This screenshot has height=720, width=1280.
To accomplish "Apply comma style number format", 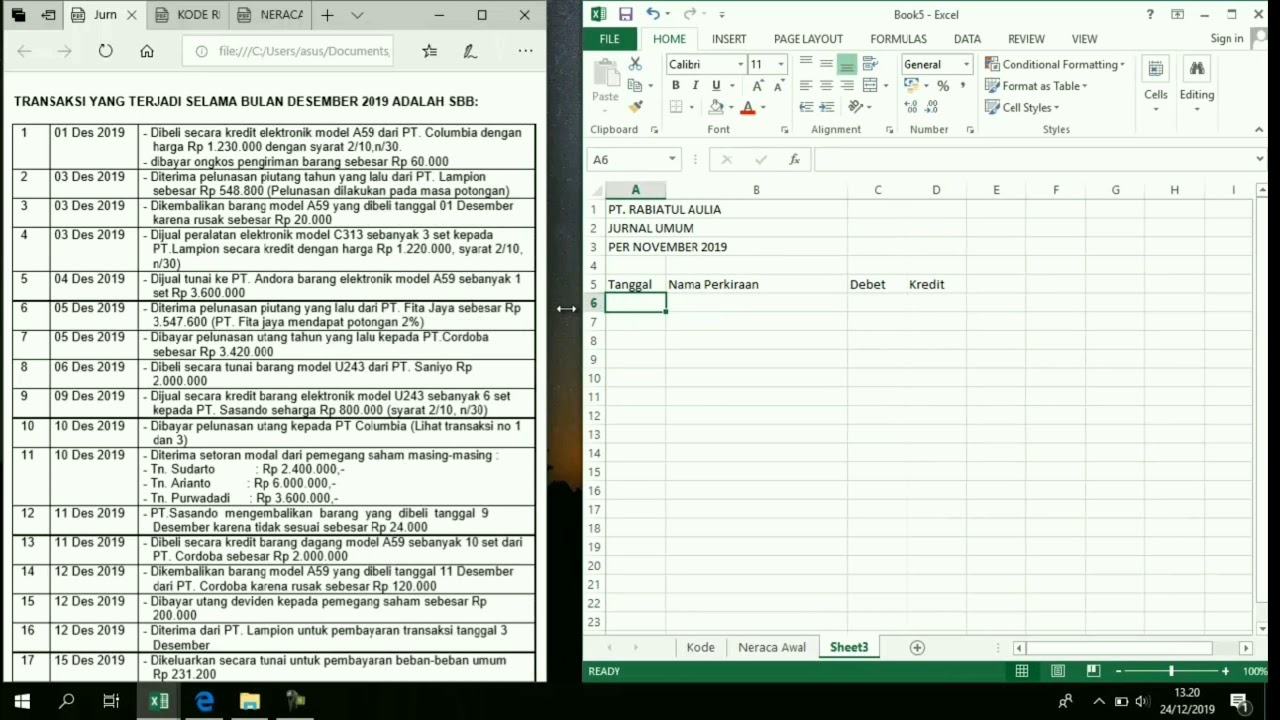I will [963, 86].
